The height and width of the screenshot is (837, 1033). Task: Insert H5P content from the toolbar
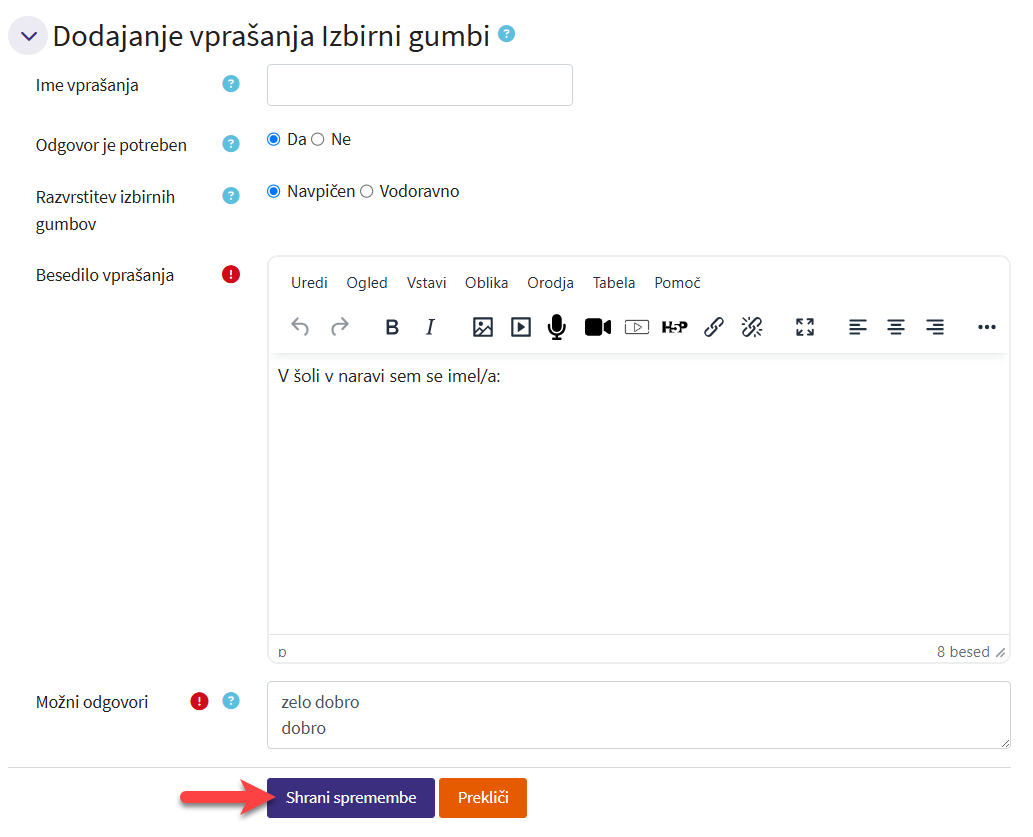pyautogui.click(x=674, y=327)
